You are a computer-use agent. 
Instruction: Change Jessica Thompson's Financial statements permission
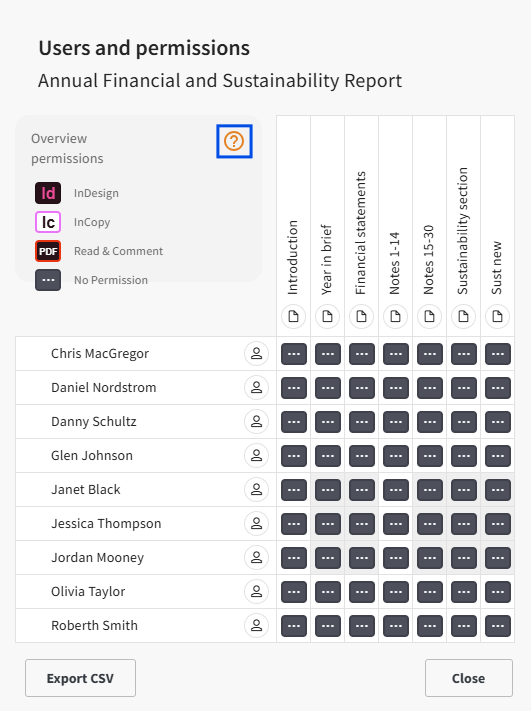coord(362,524)
